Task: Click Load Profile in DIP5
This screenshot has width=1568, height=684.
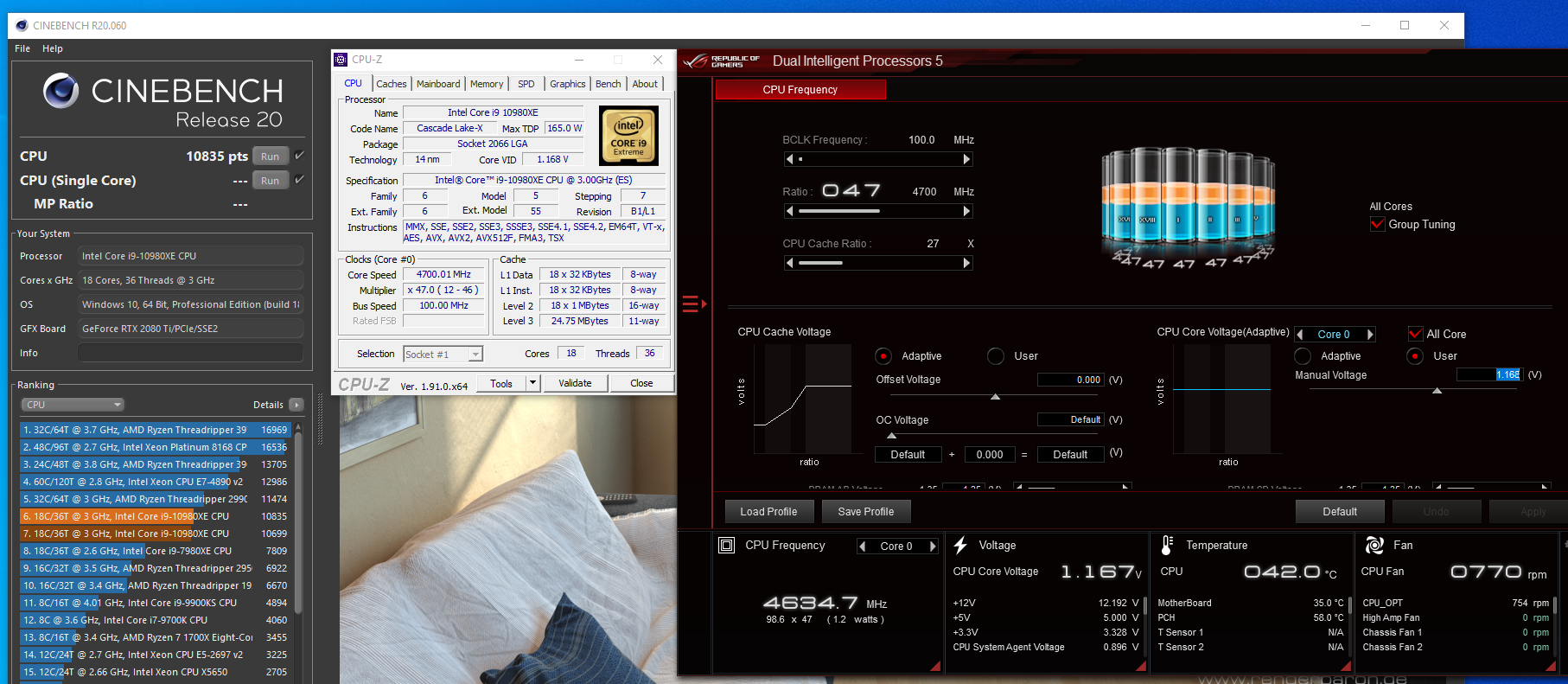Action: click(x=768, y=512)
